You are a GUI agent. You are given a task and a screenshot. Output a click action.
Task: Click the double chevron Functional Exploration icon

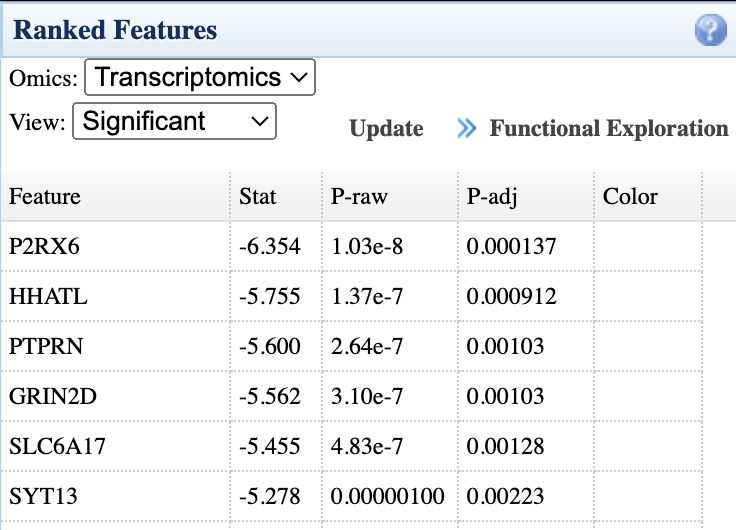[x=466, y=129]
